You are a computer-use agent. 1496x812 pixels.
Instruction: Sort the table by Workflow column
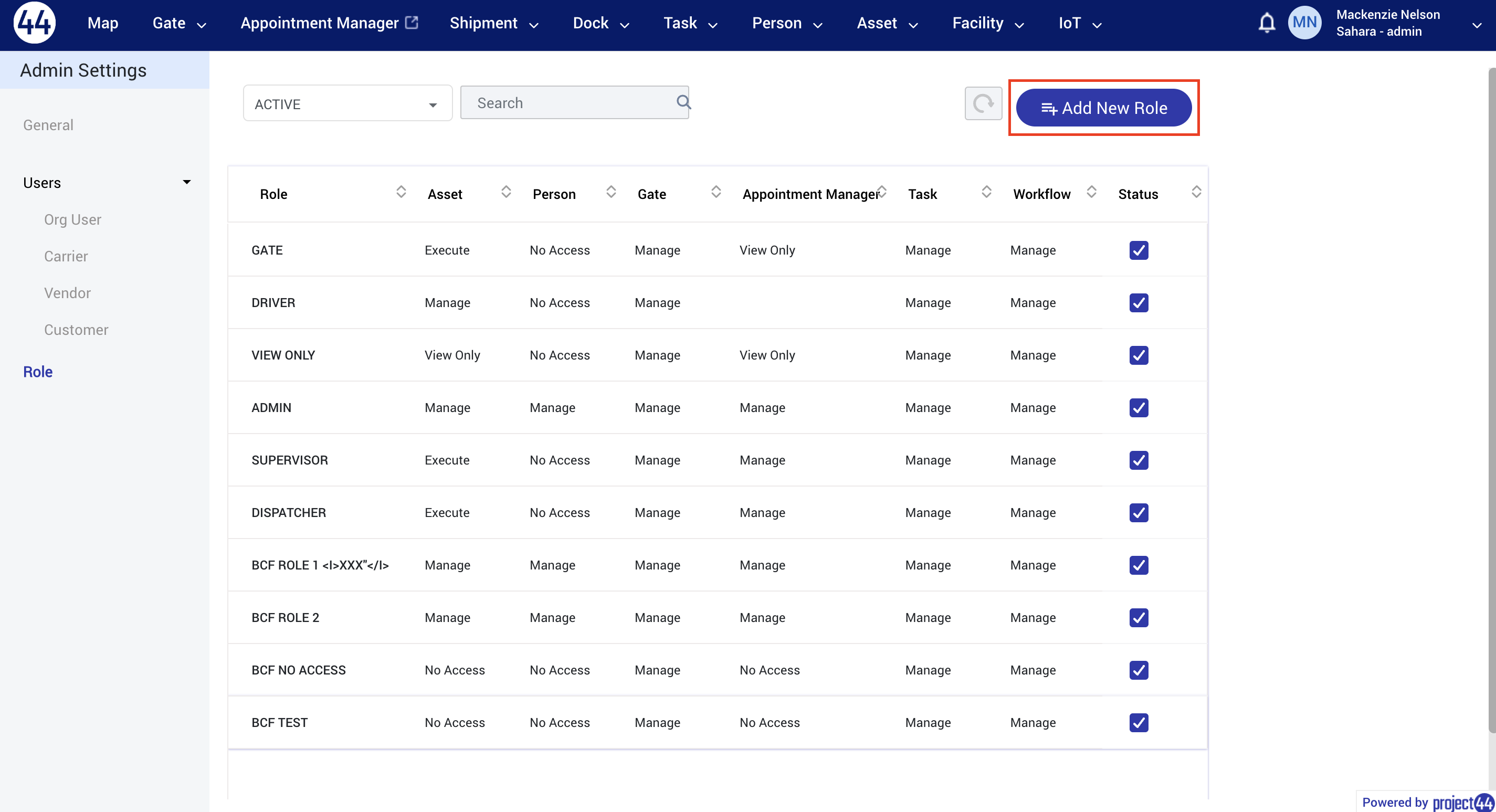[1091, 192]
